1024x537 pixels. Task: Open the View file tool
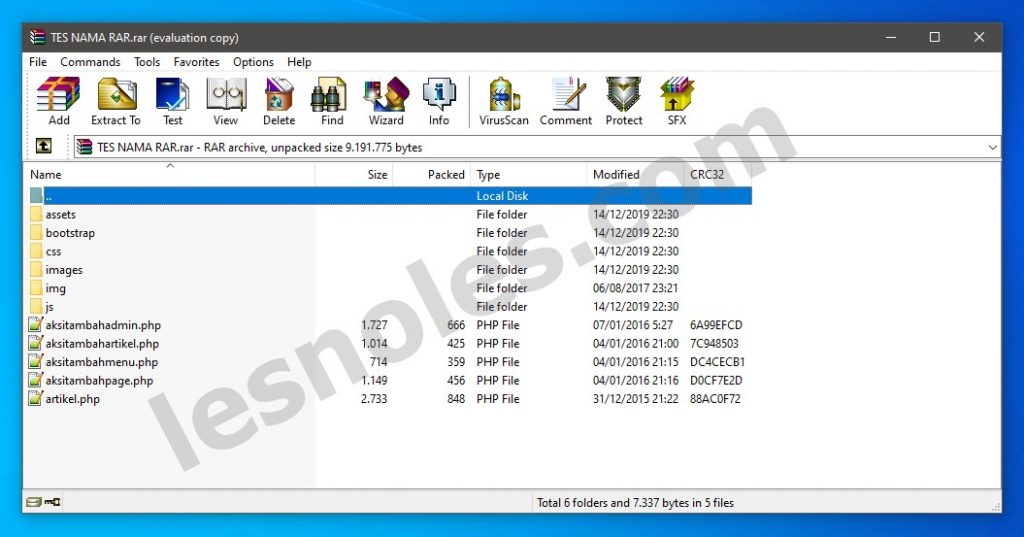pyautogui.click(x=225, y=101)
